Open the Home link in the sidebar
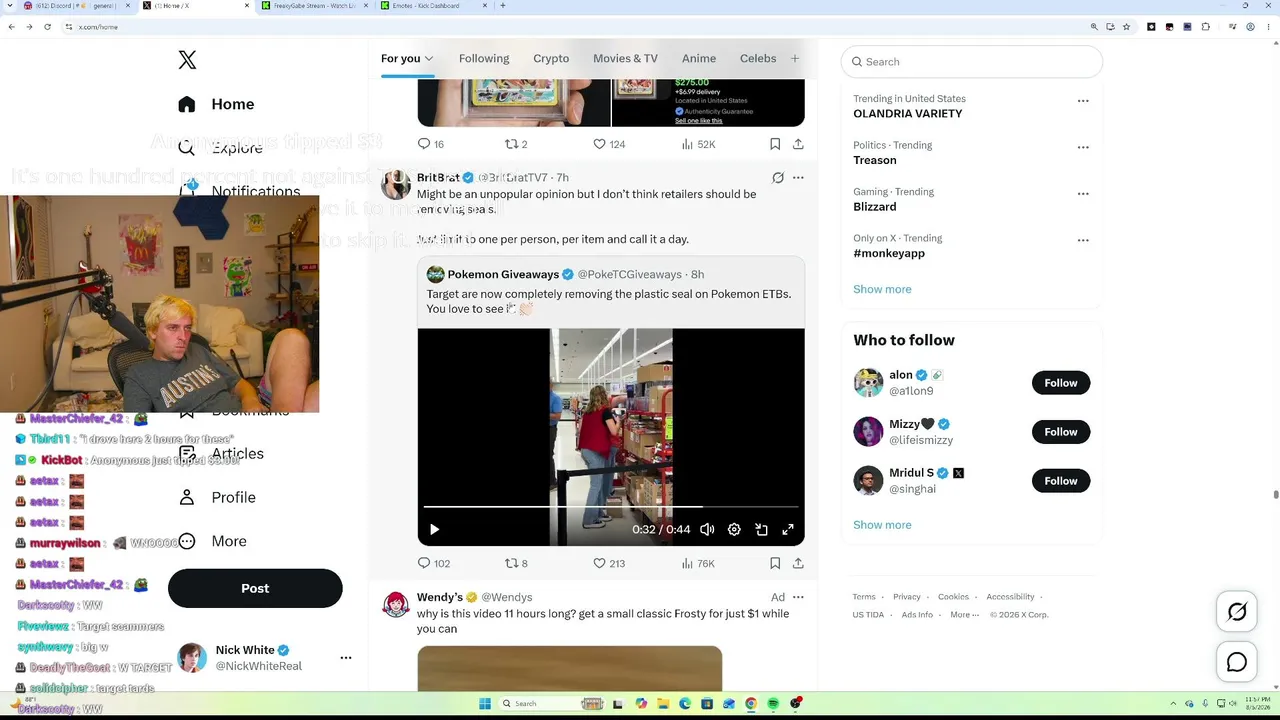1280x720 pixels. 217,104
